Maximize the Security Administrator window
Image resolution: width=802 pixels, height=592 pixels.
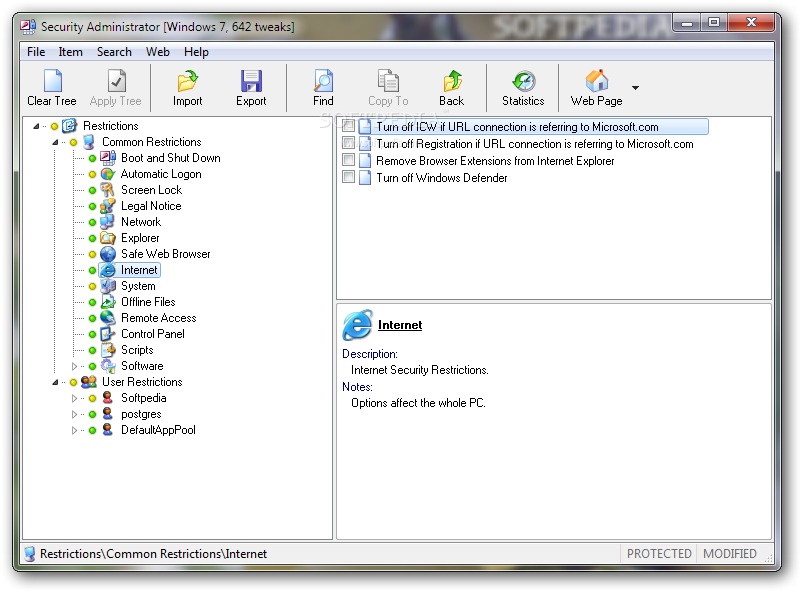[714, 23]
